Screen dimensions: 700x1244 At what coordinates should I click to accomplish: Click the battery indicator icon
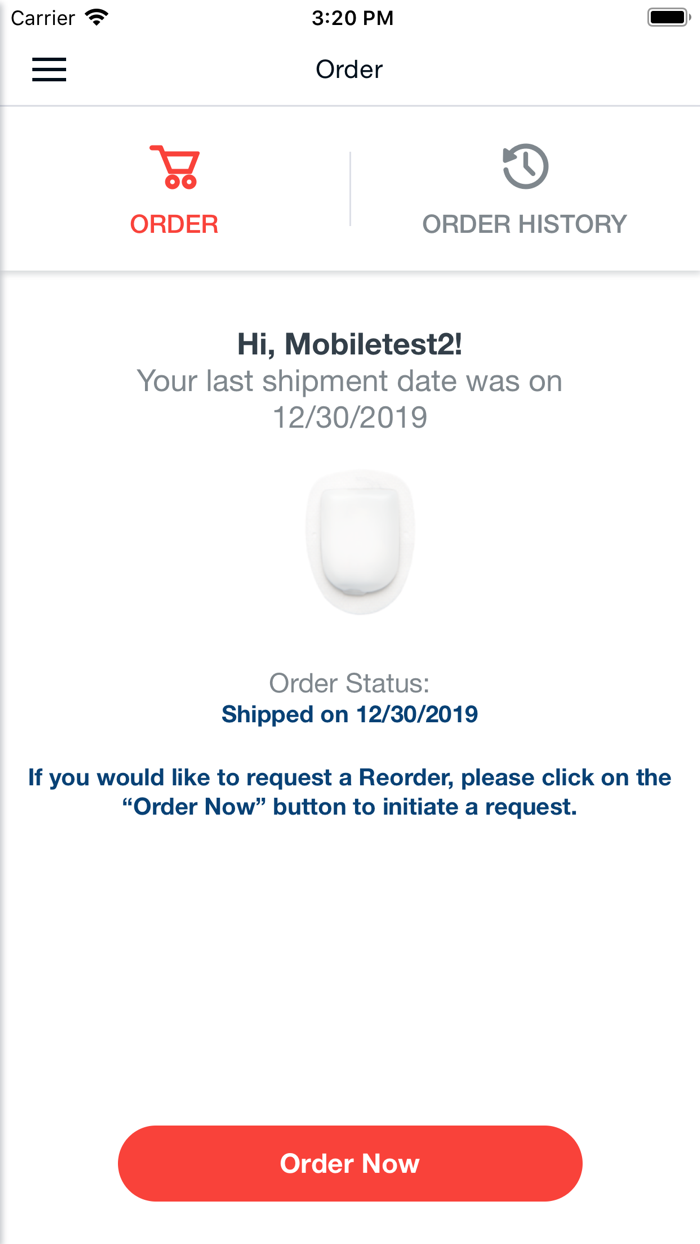coord(668,15)
